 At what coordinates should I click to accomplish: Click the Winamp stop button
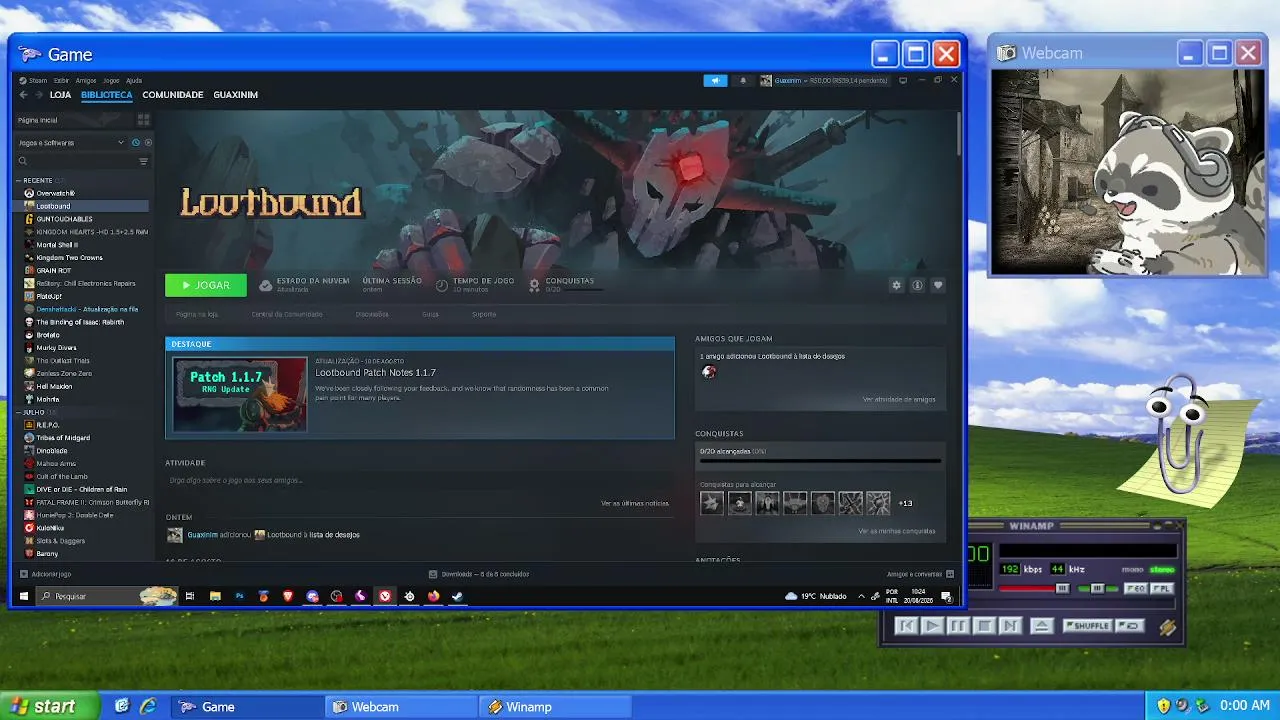pyautogui.click(x=984, y=626)
